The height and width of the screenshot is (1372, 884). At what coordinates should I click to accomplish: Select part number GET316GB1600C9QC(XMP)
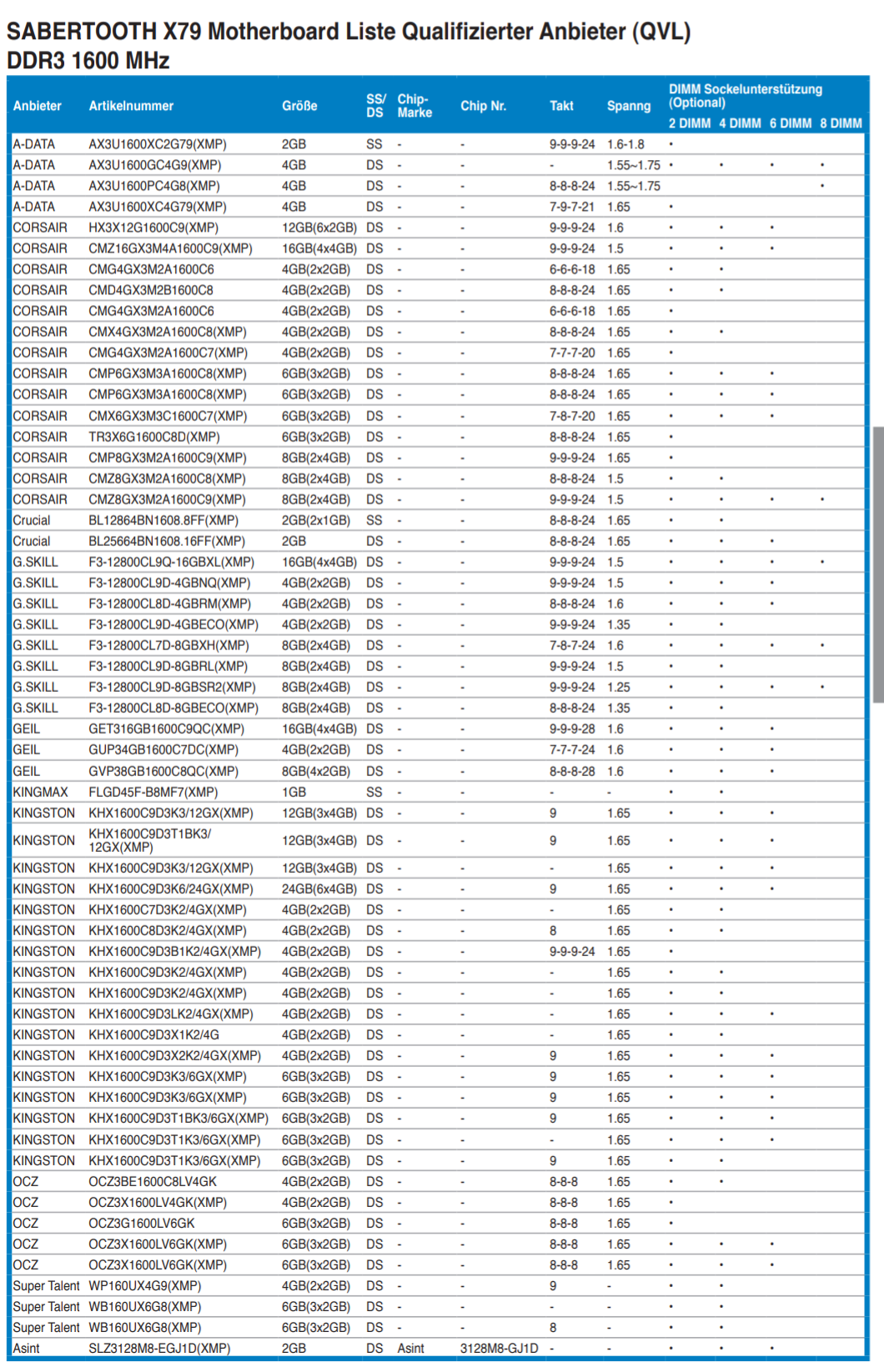(x=167, y=729)
